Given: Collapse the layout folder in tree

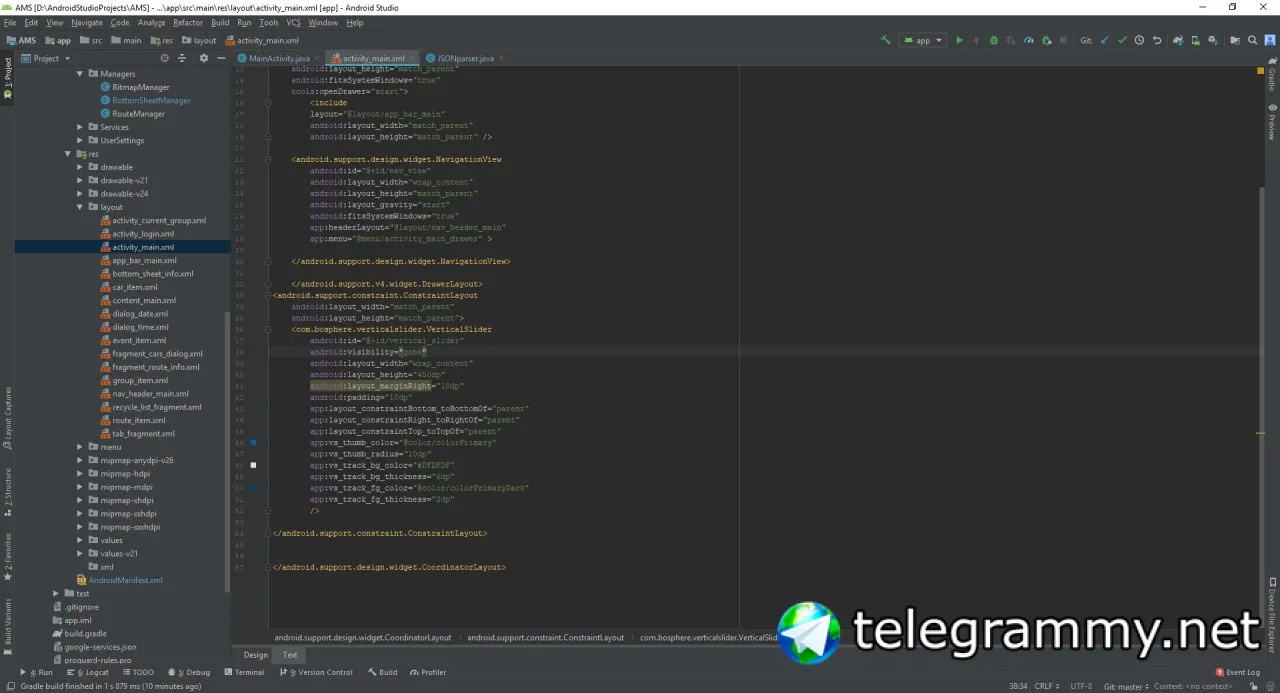Looking at the screenshot, I should pos(81,207).
